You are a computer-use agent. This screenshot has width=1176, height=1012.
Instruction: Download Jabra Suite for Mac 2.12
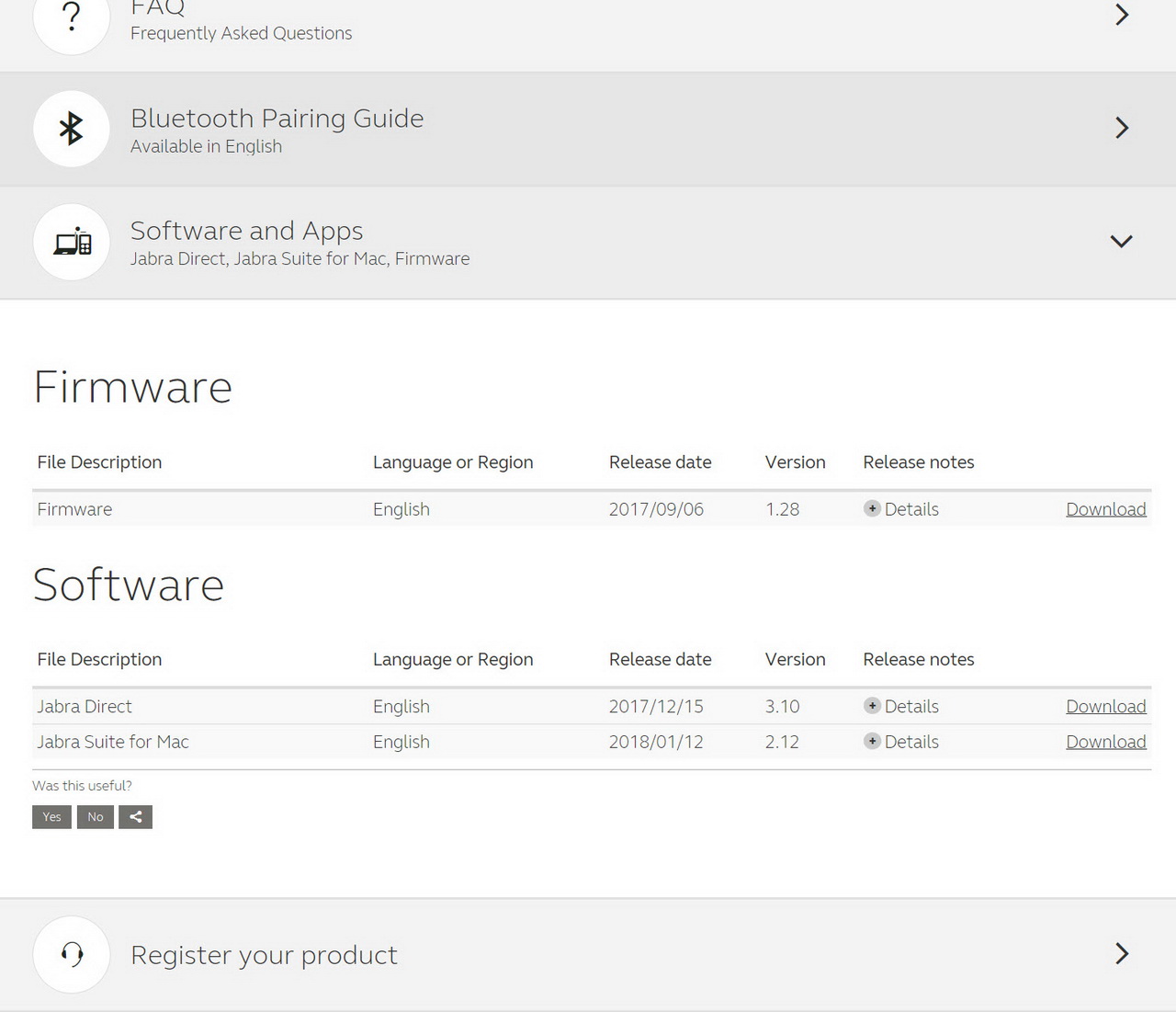point(1105,742)
